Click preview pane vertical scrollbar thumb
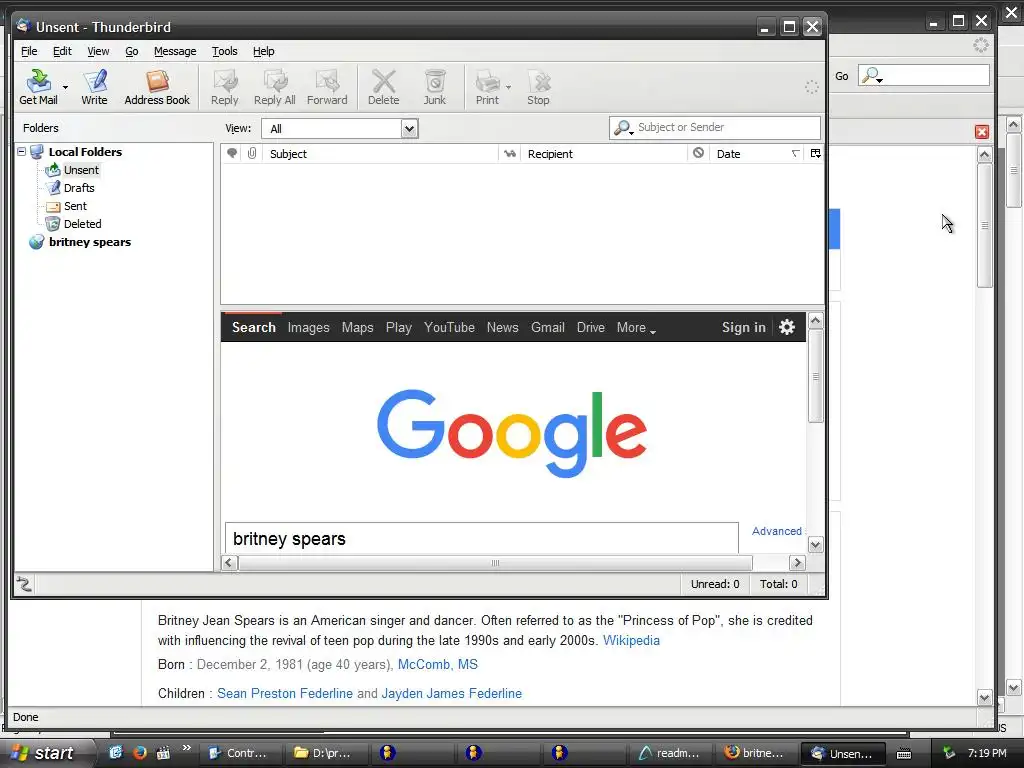 pos(816,377)
